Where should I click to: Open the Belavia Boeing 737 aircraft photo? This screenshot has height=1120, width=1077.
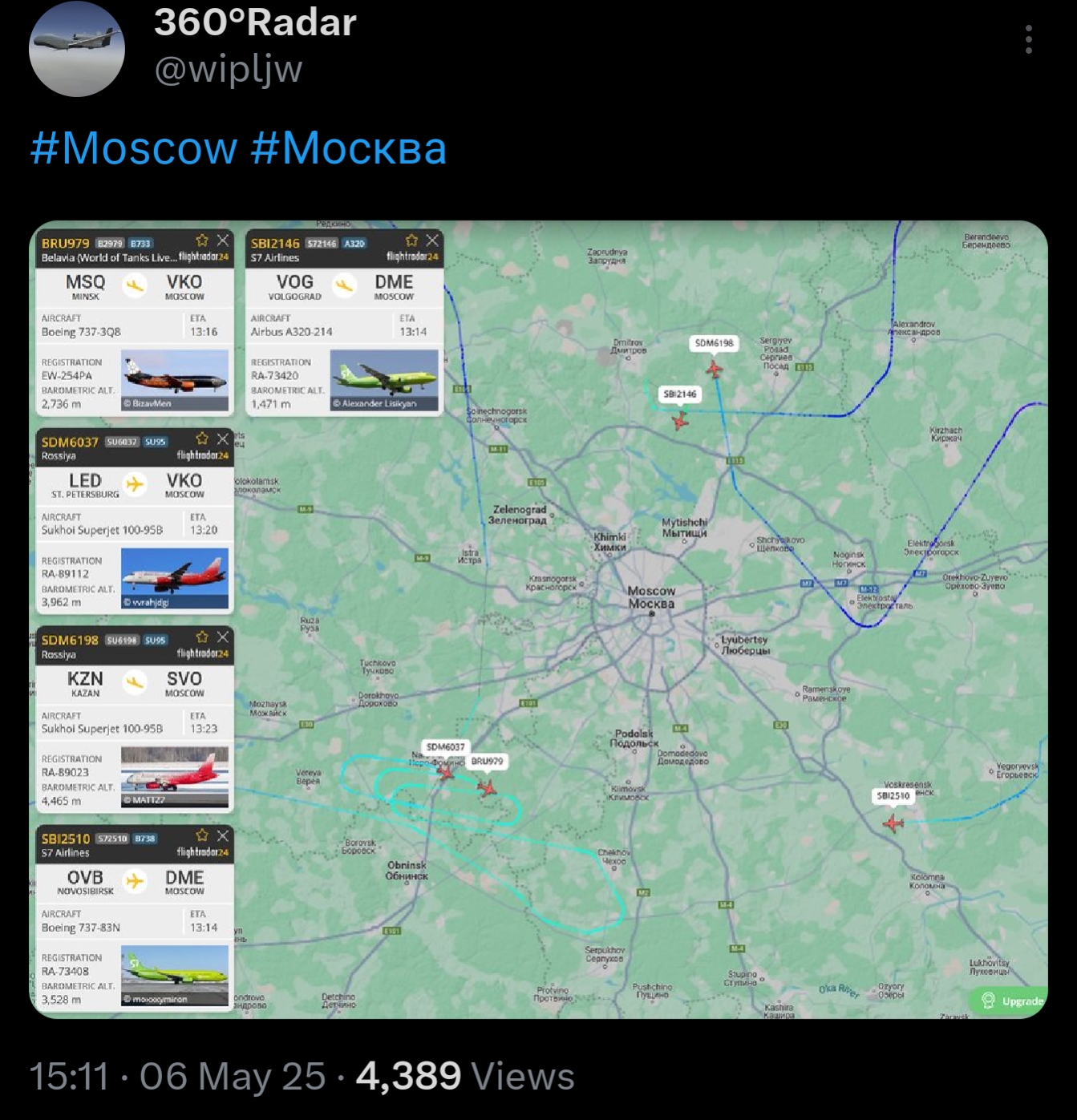(x=175, y=380)
